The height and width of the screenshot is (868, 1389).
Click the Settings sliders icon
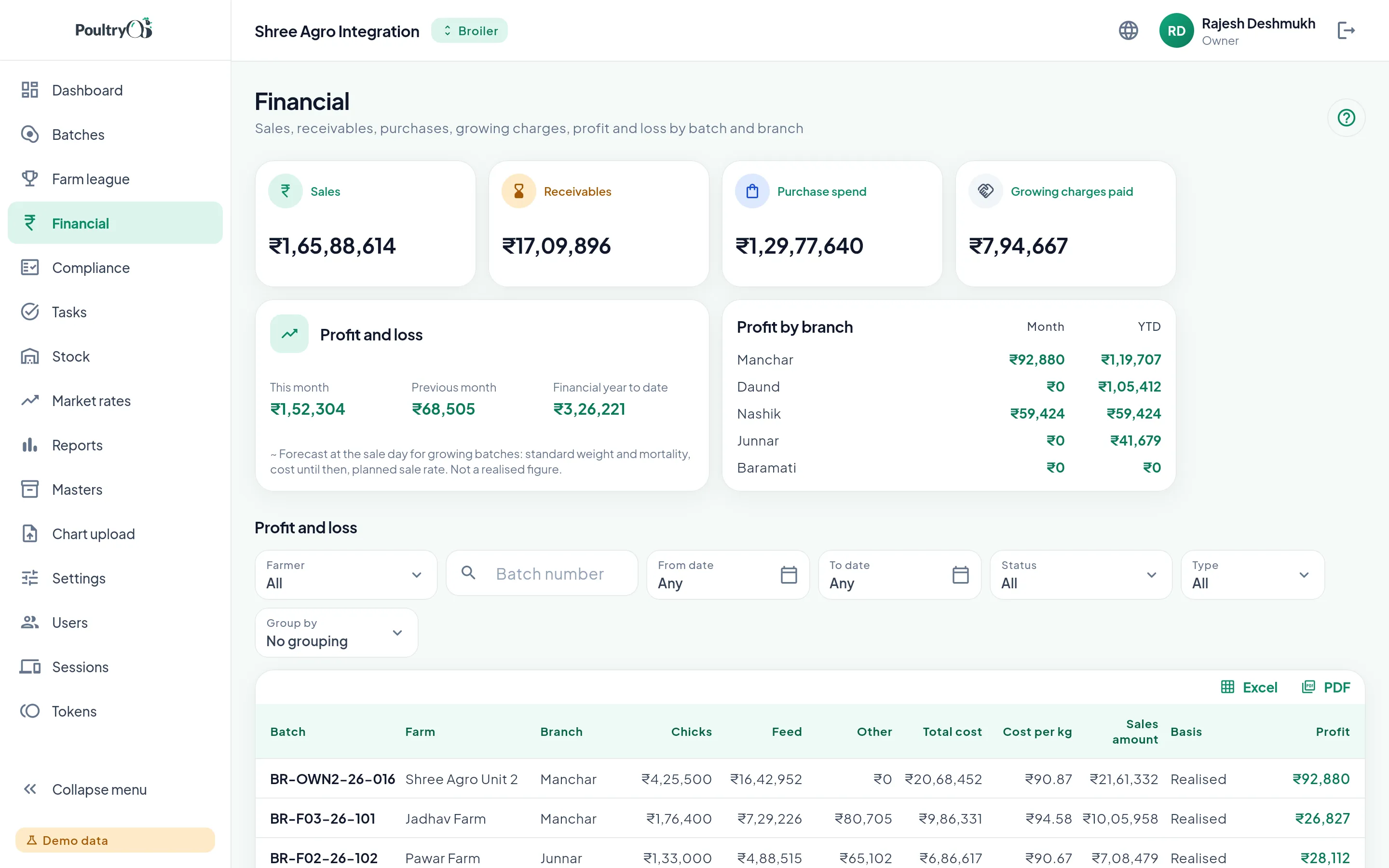click(30, 578)
